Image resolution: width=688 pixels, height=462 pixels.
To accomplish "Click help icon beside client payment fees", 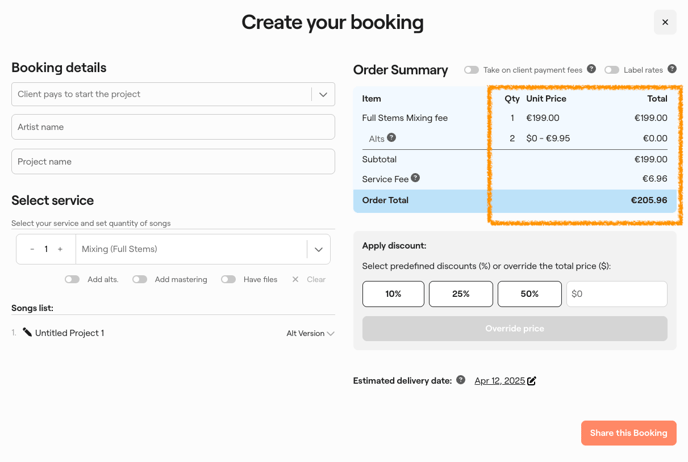I will (x=591, y=69).
